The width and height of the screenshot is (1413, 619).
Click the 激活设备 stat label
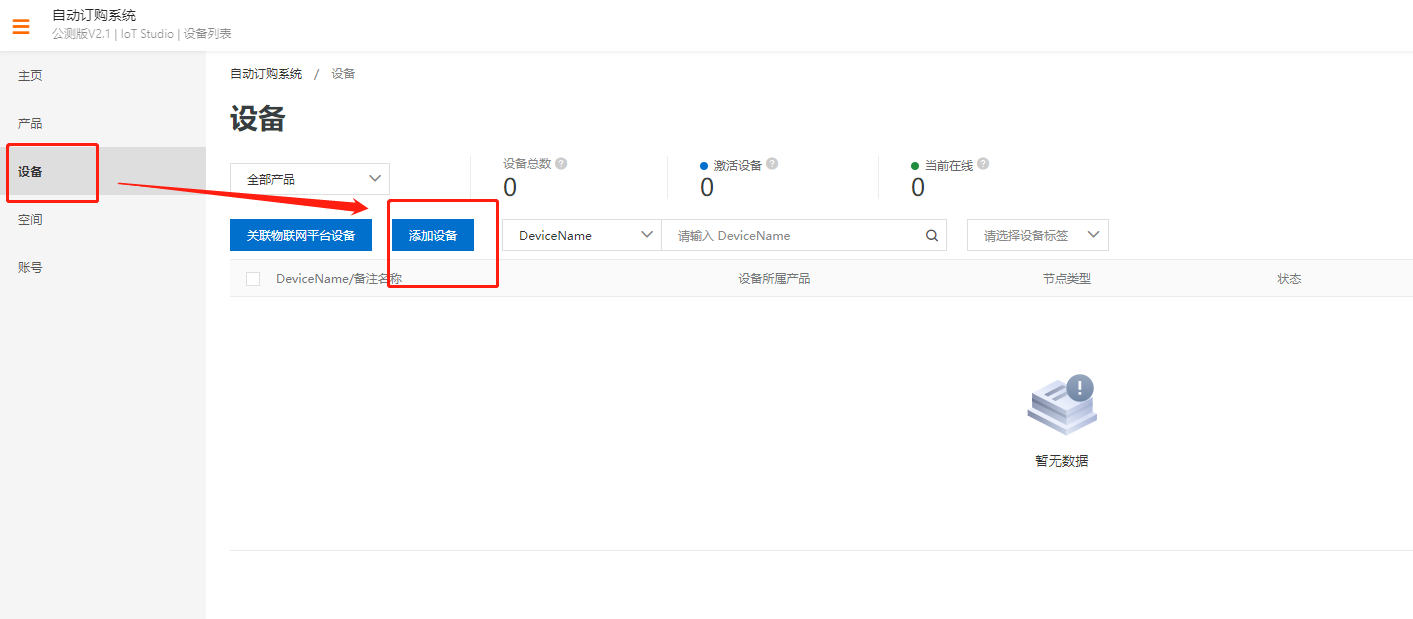pos(738,165)
